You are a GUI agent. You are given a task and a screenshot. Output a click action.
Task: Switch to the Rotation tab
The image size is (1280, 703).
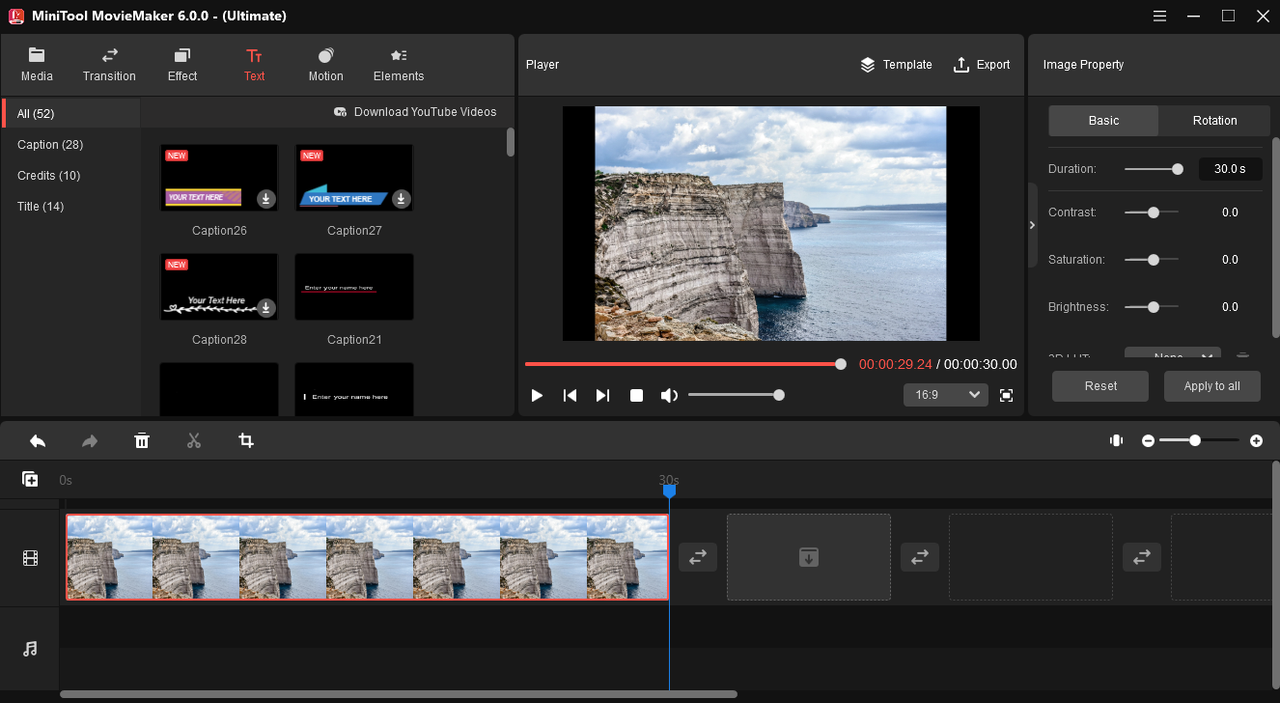pos(1214,120)
